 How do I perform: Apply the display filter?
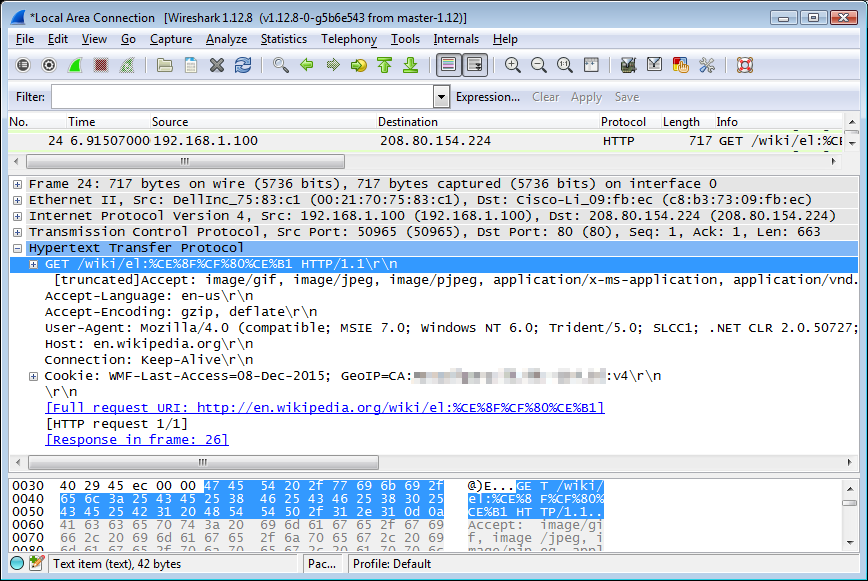(x=586, y=97)
